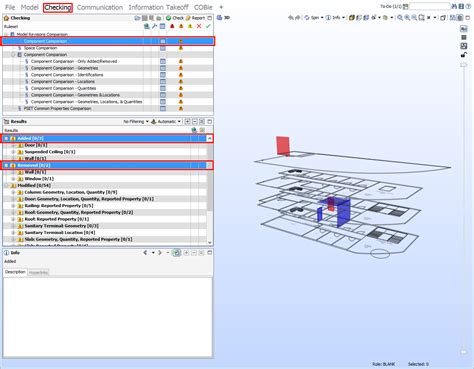Toggle the yellow low severity triangle filter
The height and width of the screenshot is (369, 474).
pos(190,26)
